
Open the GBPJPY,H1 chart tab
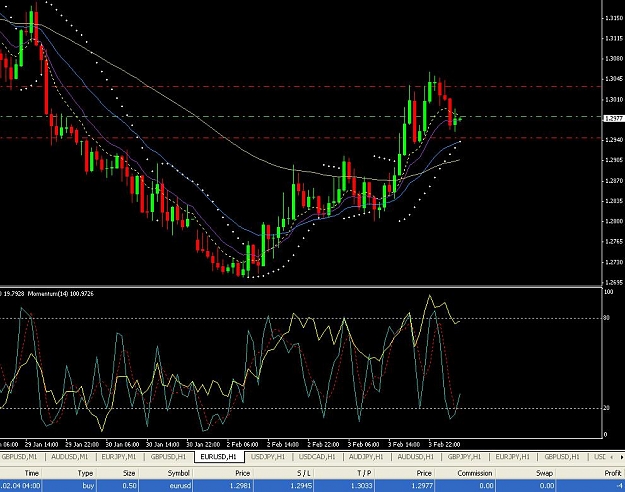[464, 457]
